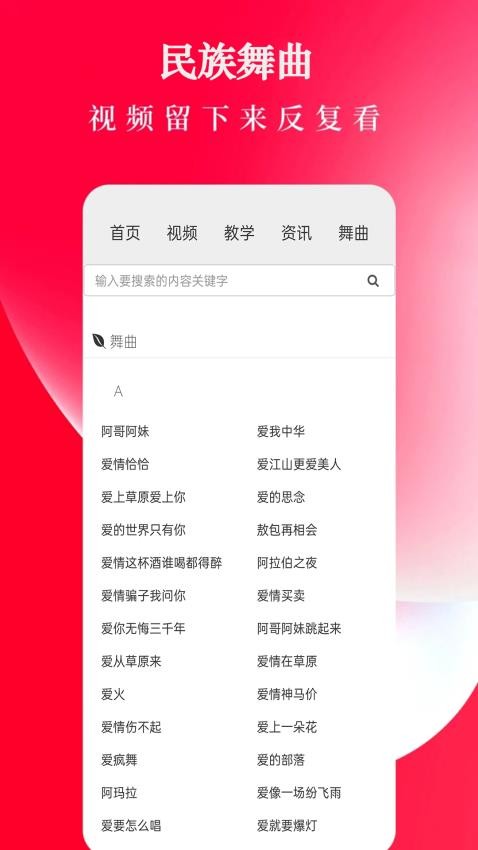This screenshot has height=850, width=478.
Task: Open the 首页 tab
Action: [125, 233]
